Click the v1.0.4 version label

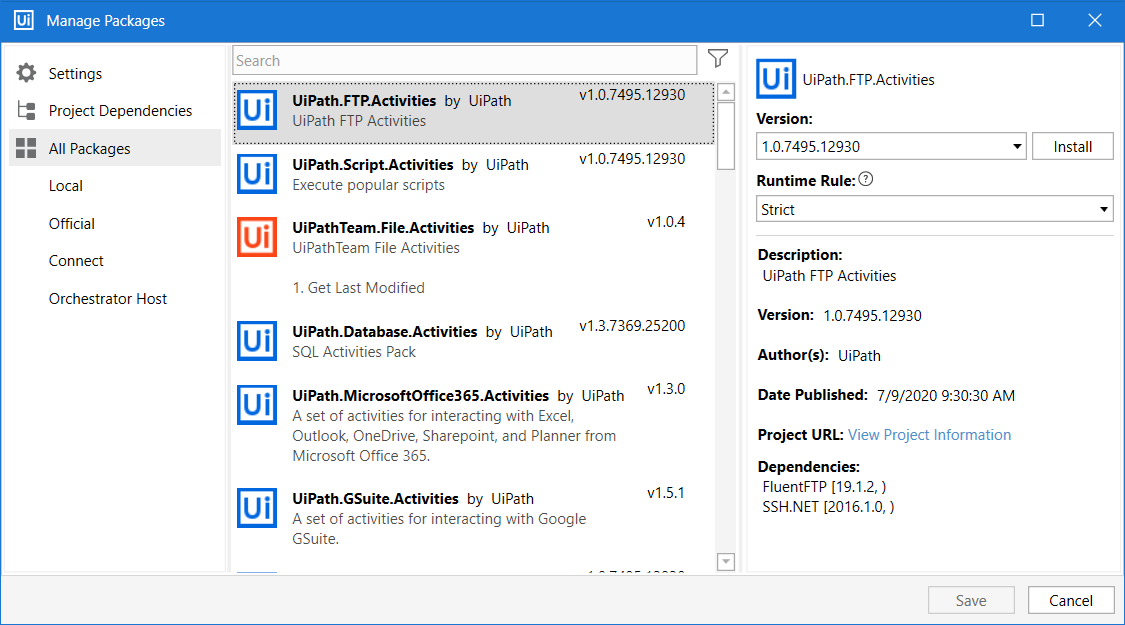tap(666, 222)
